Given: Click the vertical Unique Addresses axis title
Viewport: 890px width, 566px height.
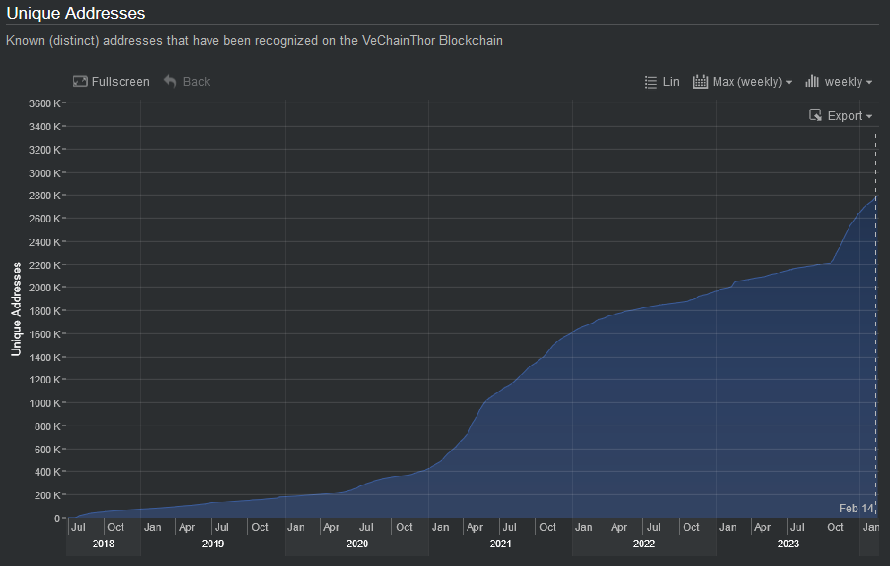Looking at the screenshot, I should pyautogui.click(x=16, y=309).
